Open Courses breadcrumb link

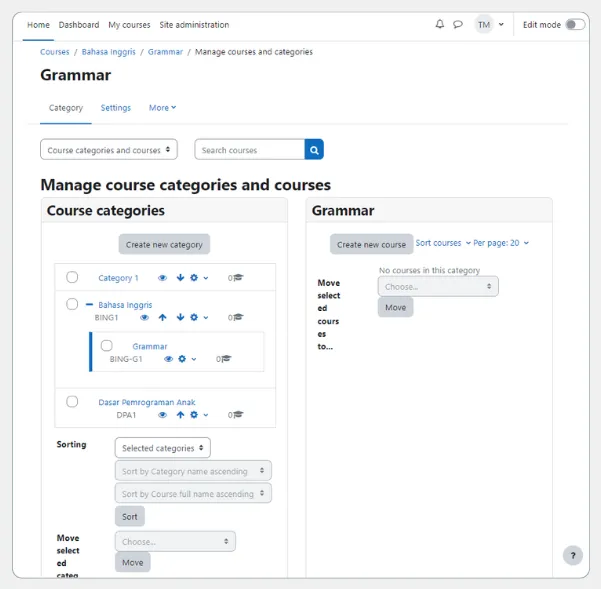point(55,52)
